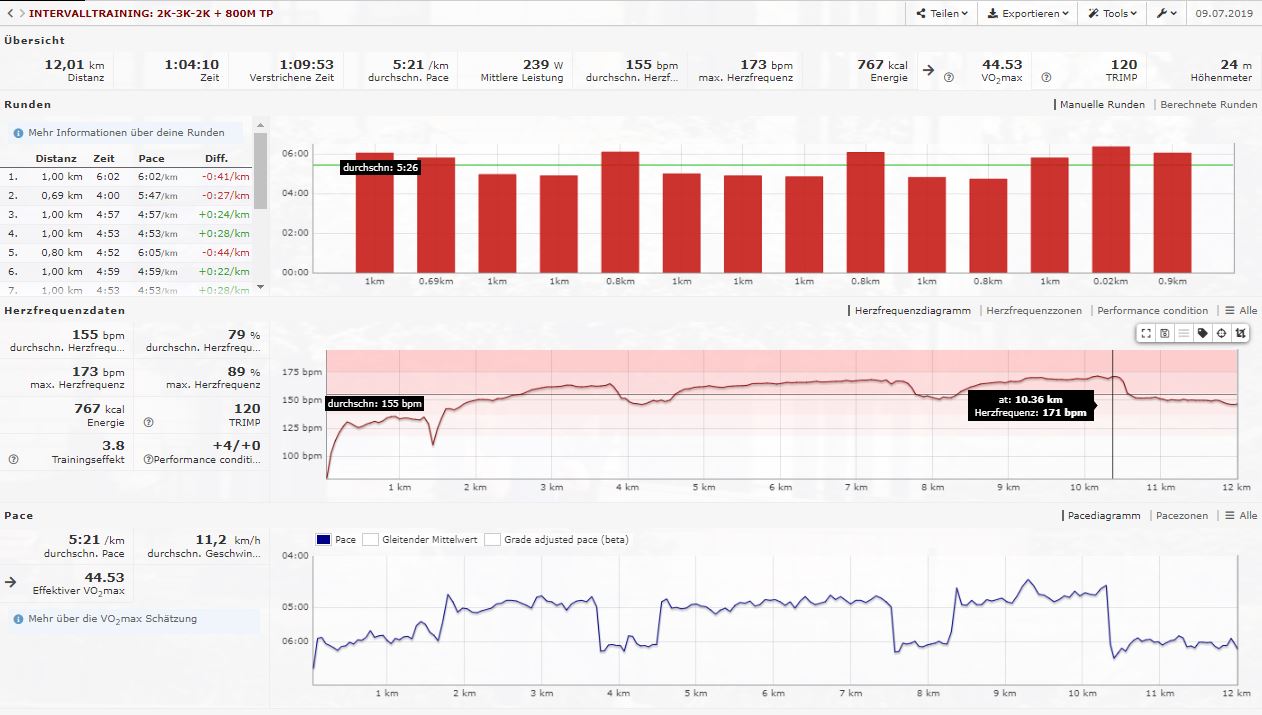Open the Teilen dropdown
Viewport: 1262px width, 715px height.
942,14
